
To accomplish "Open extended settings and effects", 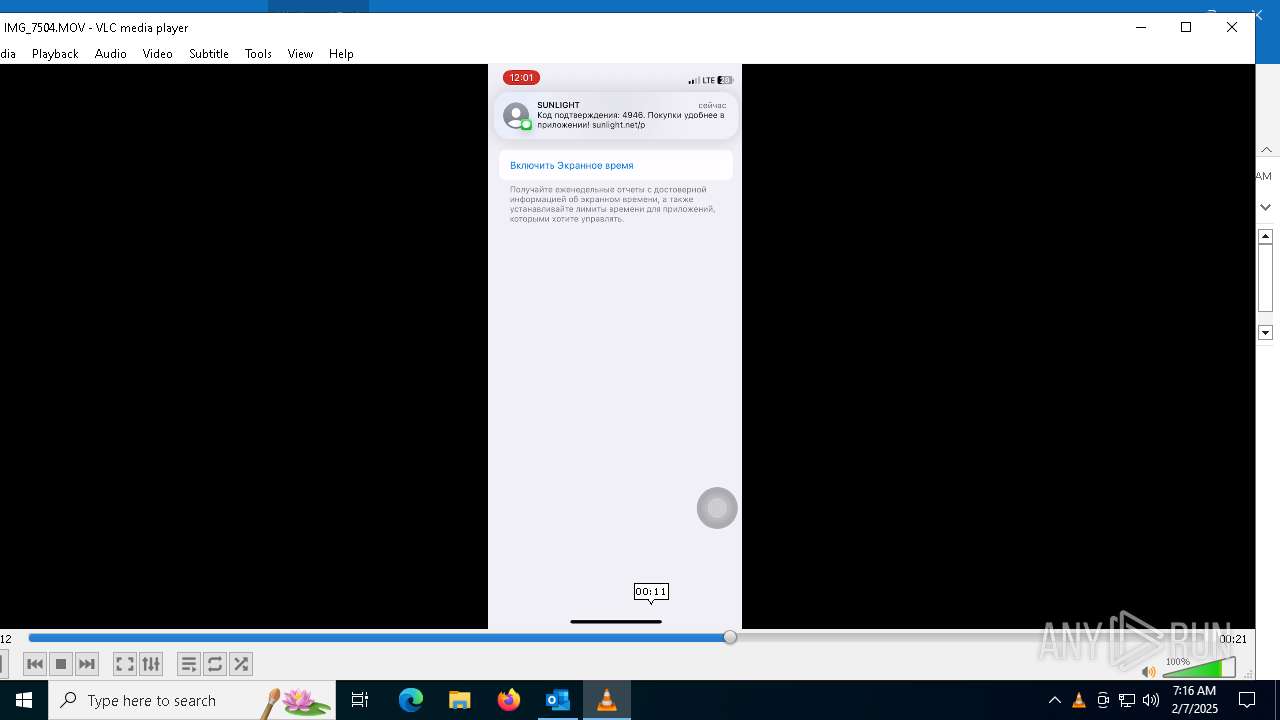I will (151, 664).
